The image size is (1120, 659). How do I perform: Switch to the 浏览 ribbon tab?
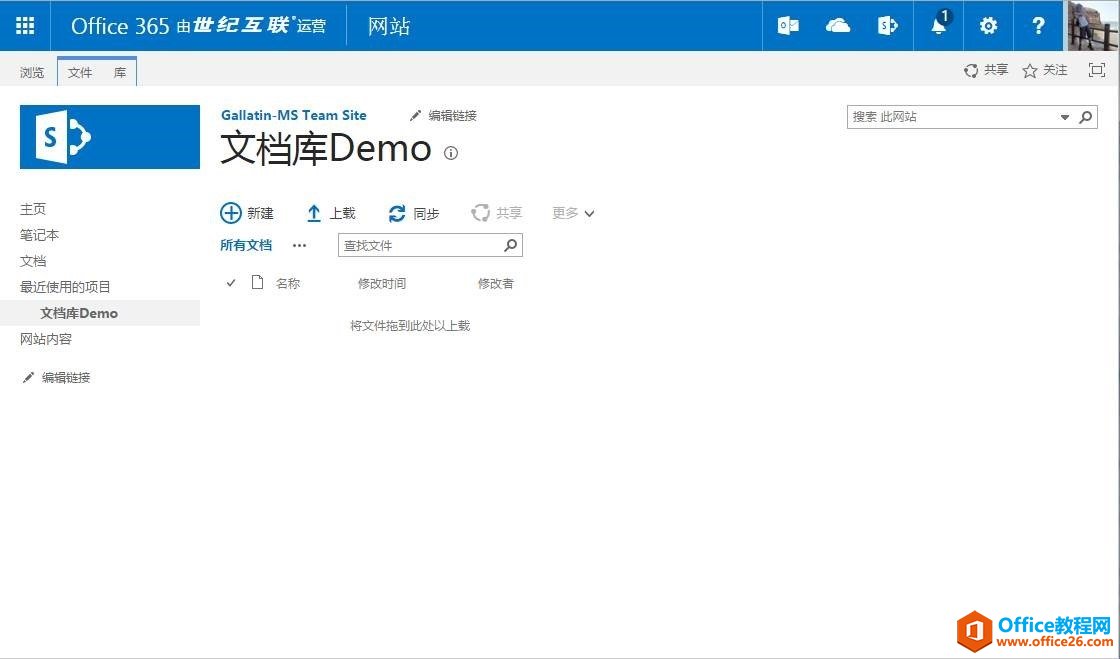32,72
